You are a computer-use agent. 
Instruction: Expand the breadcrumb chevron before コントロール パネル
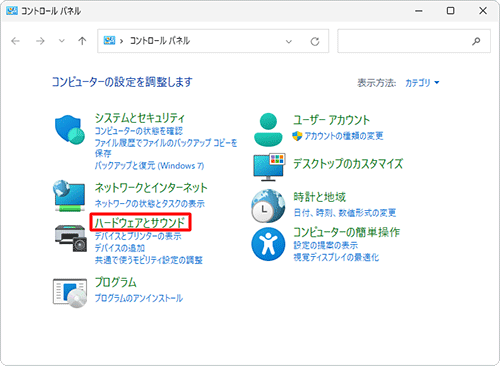[122, 41]
